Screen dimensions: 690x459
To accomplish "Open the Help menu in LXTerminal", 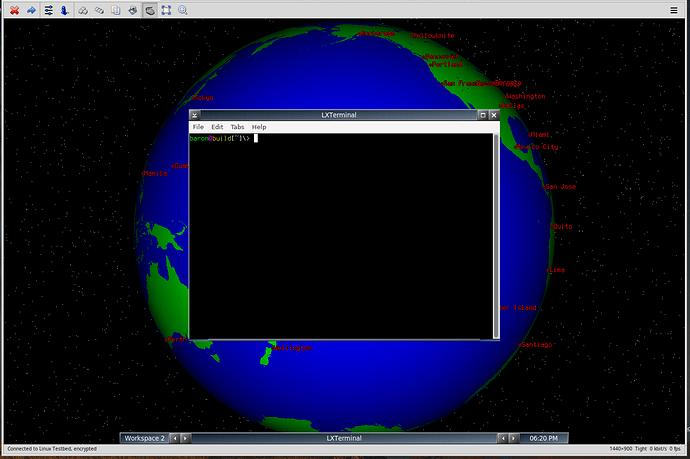I will tap(259, 127).
